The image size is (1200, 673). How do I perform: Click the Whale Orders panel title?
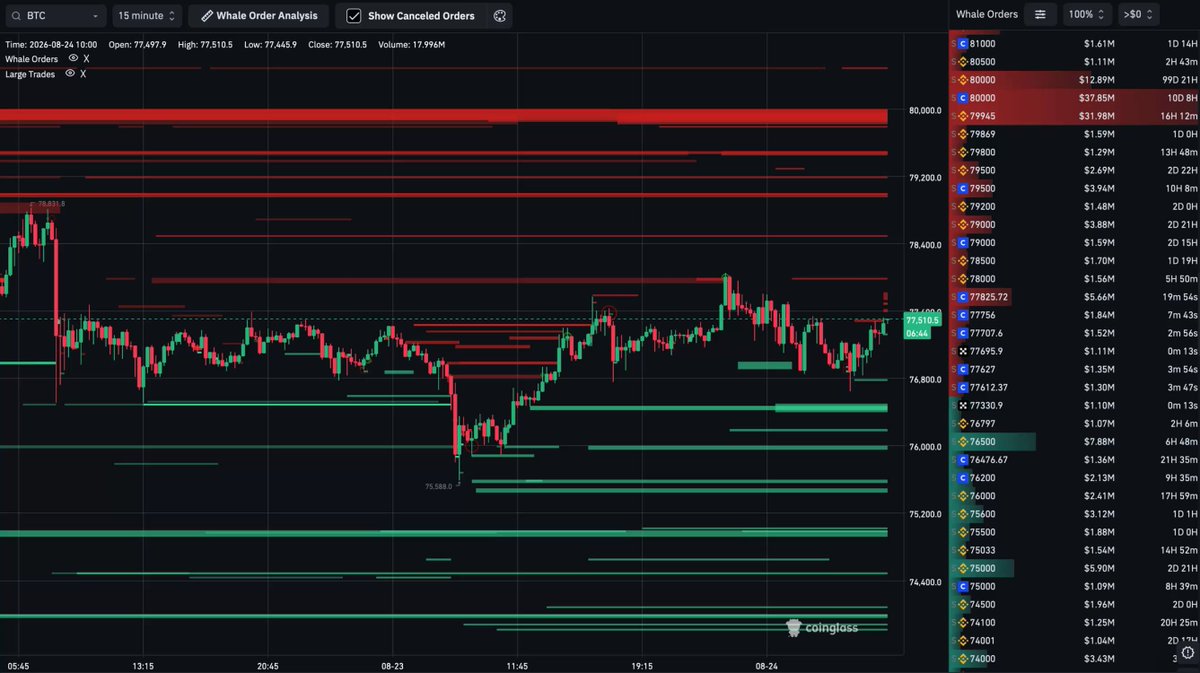pos(986,15)
